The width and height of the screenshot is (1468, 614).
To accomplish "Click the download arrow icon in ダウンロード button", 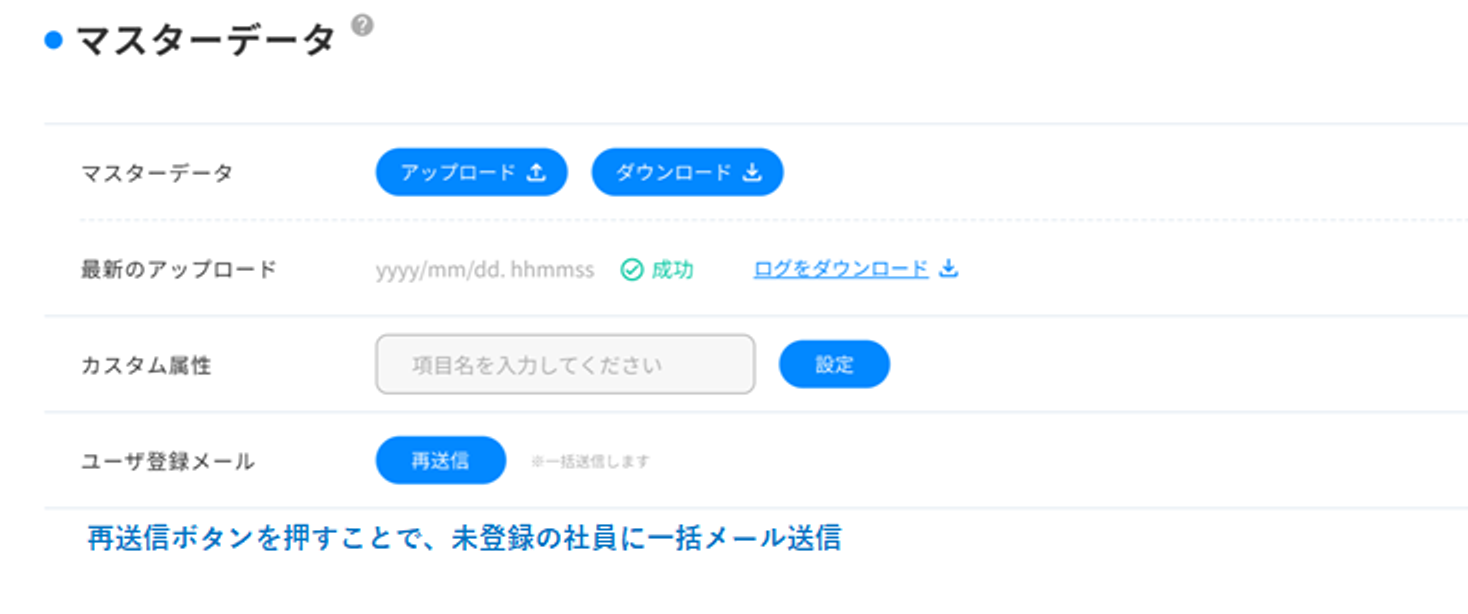I will pos(752,173).
